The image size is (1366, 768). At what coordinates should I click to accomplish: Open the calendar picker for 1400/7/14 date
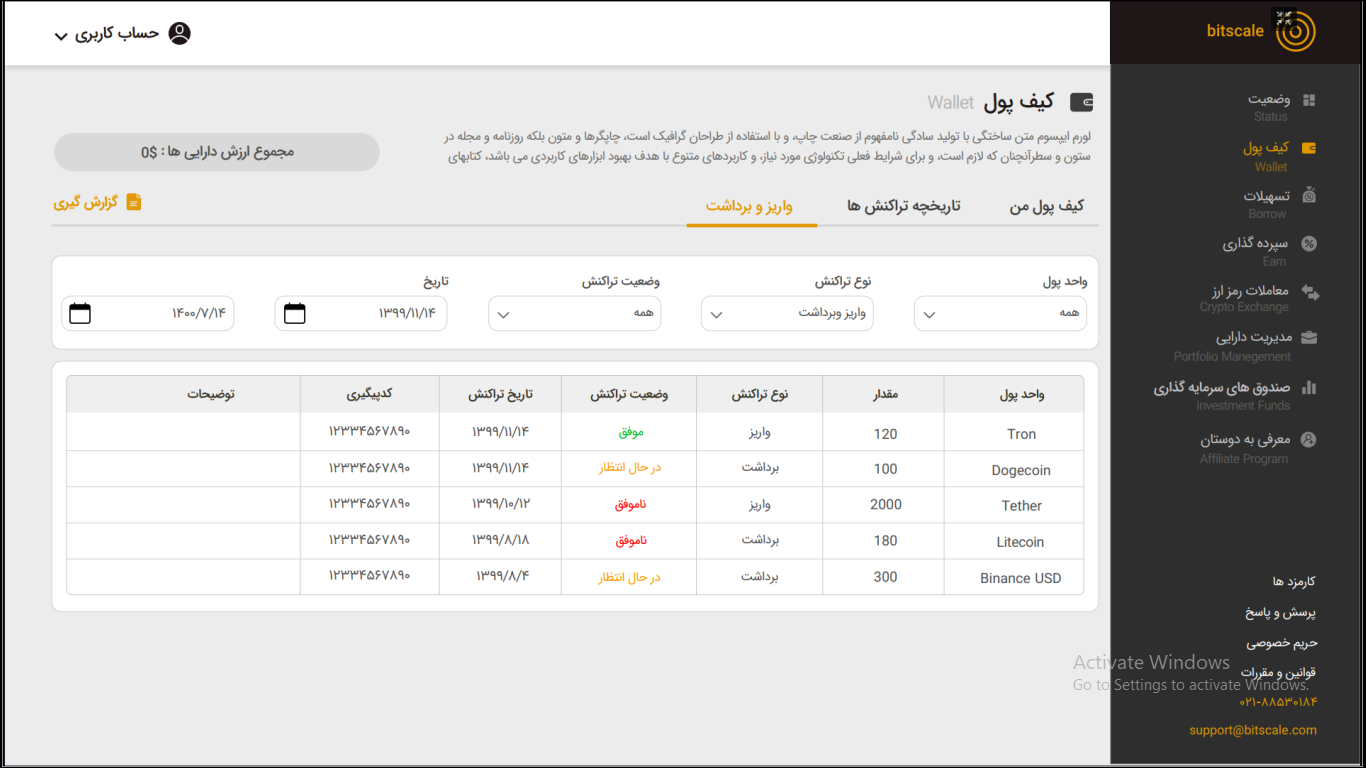(x=80, y=314)
